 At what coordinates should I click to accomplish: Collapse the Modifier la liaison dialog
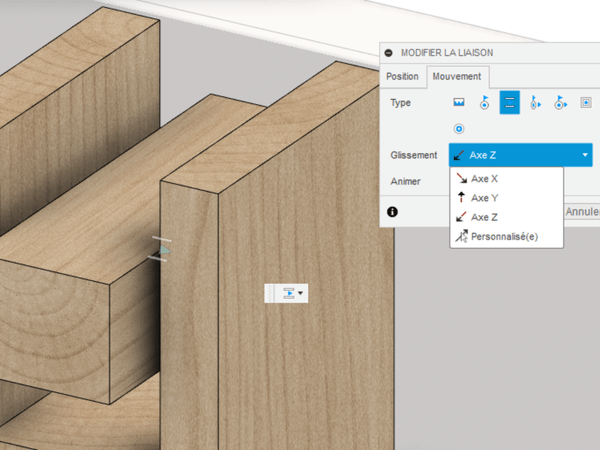388,52
